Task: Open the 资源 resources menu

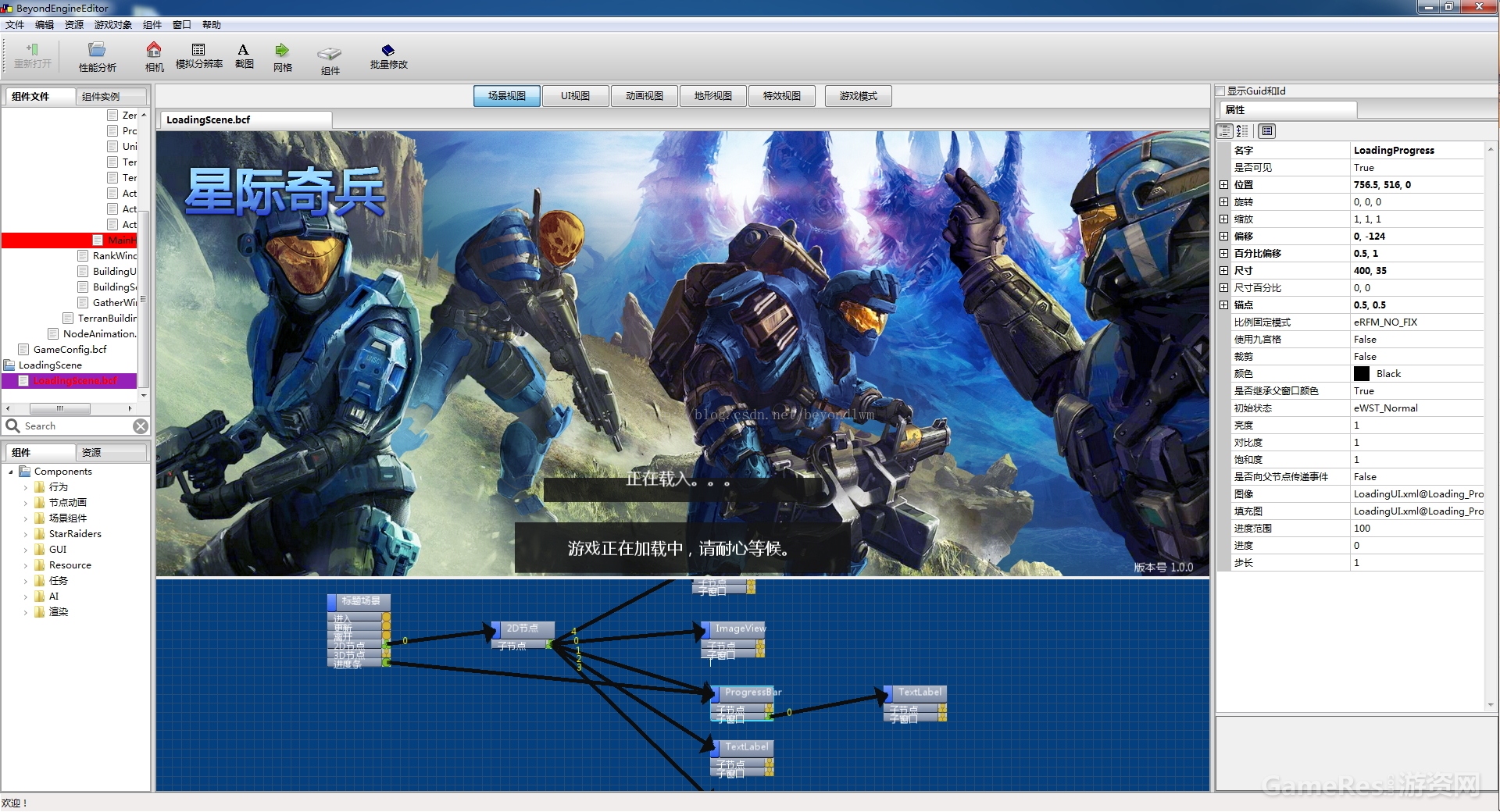Action: tap(73, 25)
